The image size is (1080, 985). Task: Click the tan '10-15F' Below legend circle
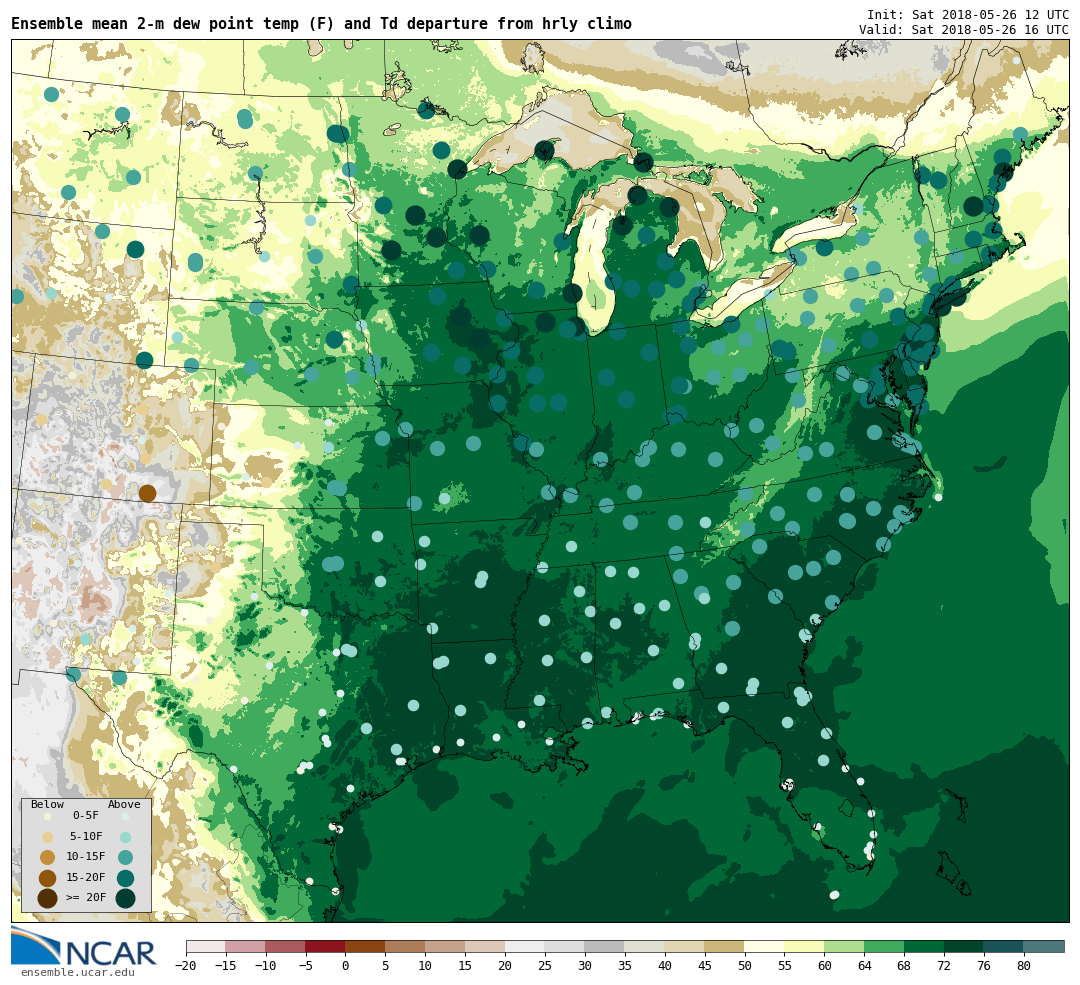click(47, 857)
